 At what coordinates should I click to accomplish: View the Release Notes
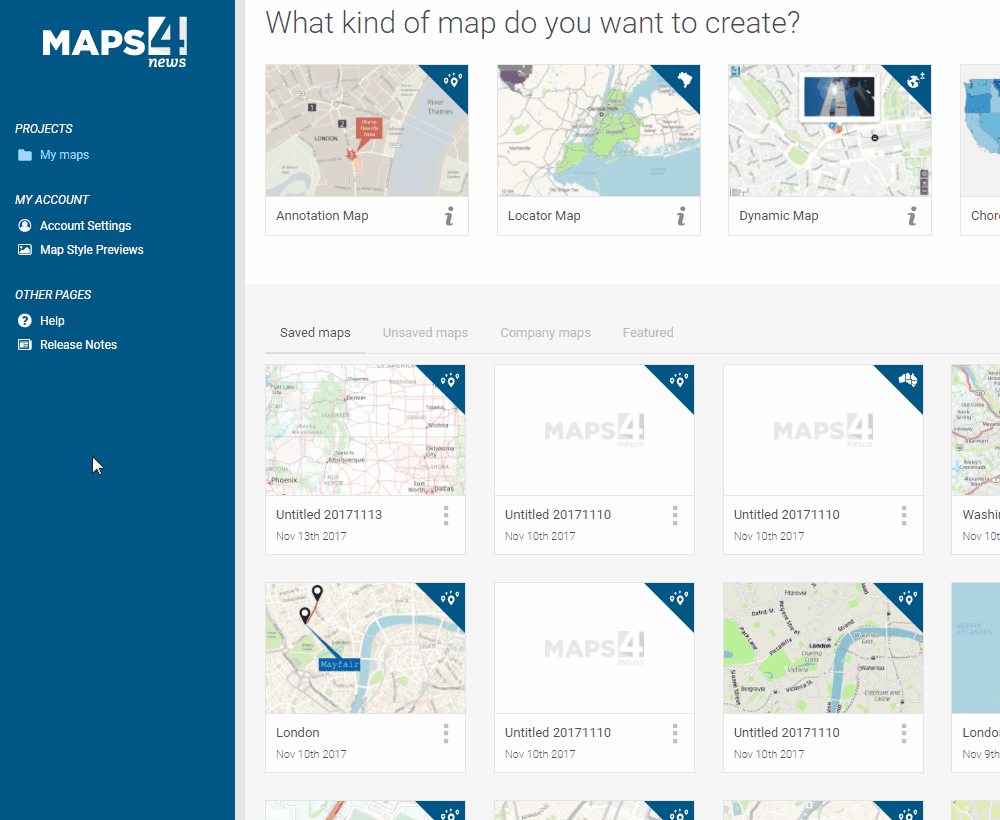(x=78, y=345)
